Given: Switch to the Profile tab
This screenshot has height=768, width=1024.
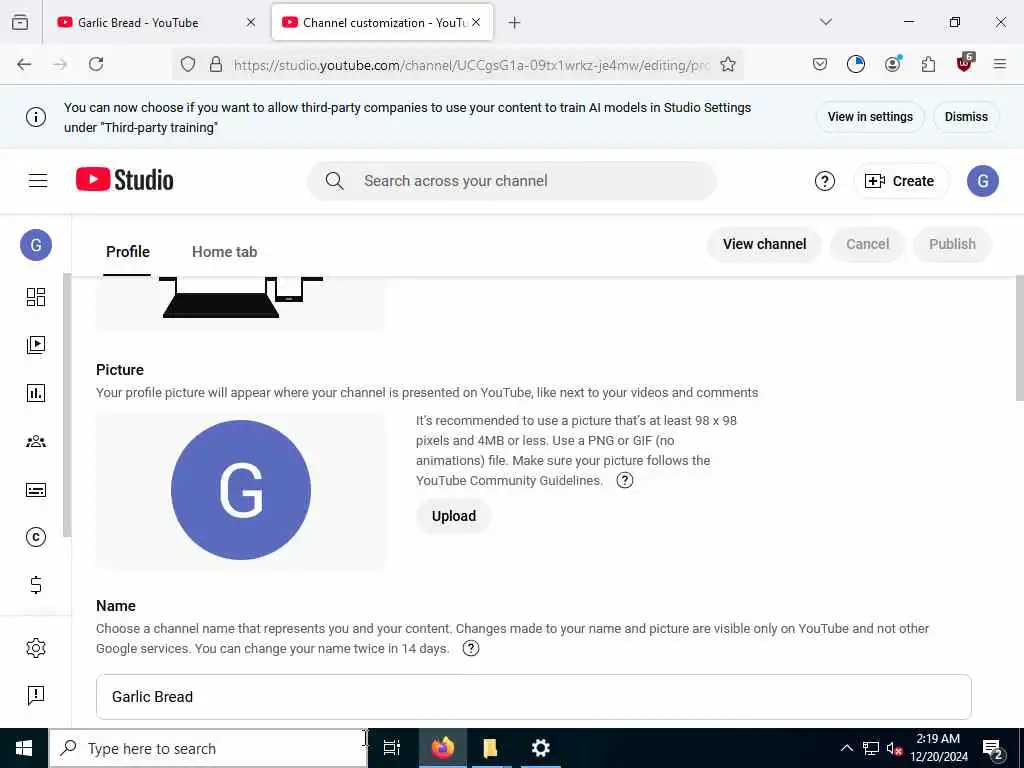Looking at the screenshot, I should point(128,252).
